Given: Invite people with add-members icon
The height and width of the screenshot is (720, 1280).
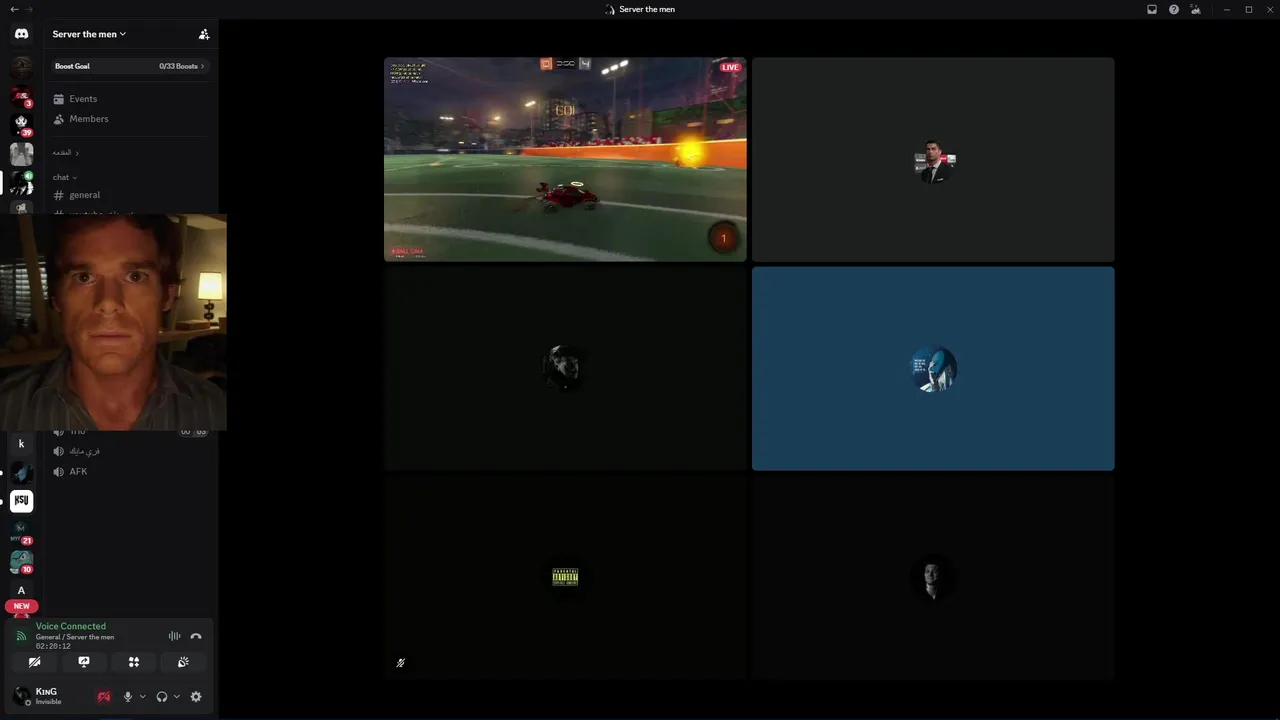Looking at the screenshot, I should (x=204, y=34).
